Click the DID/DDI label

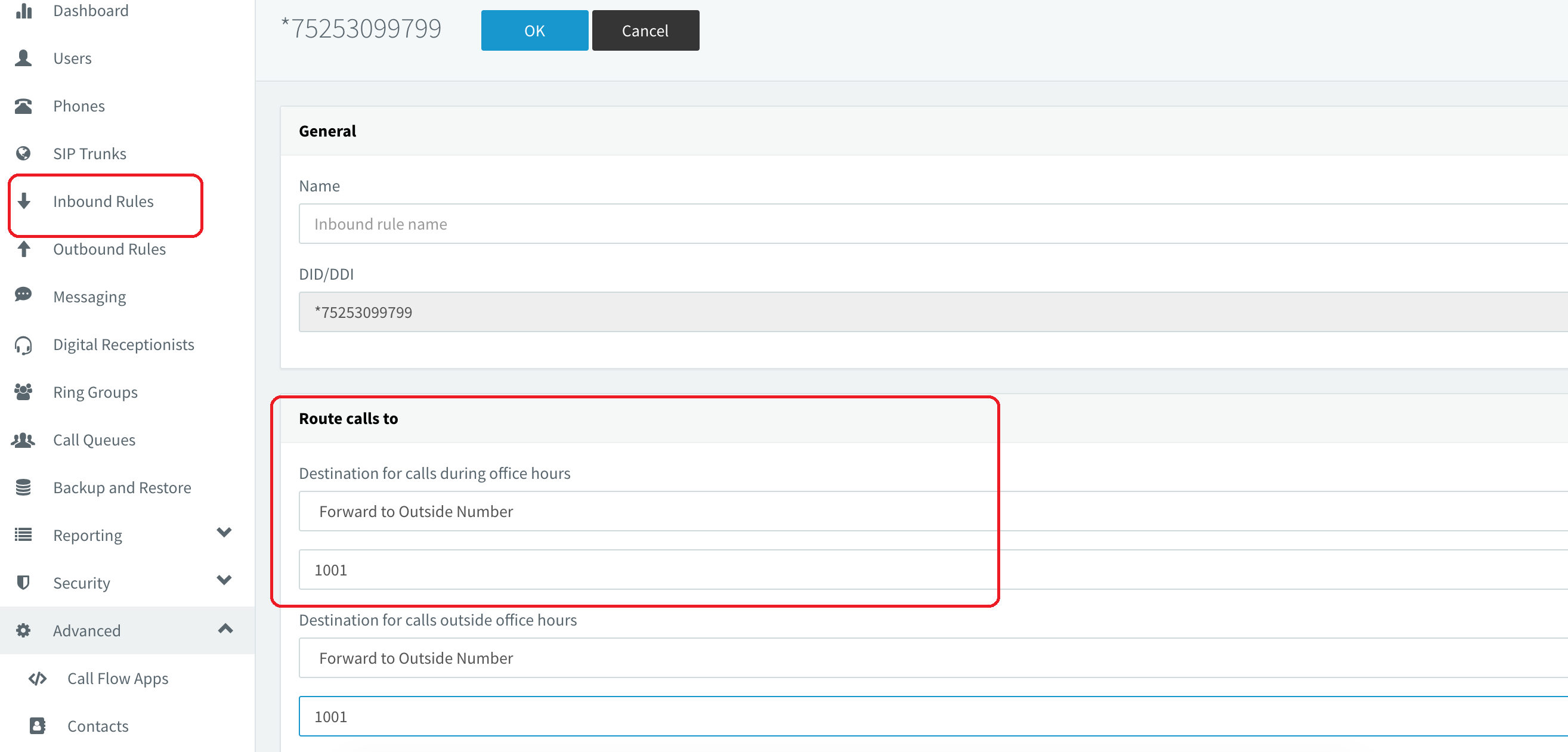[326, 274]
